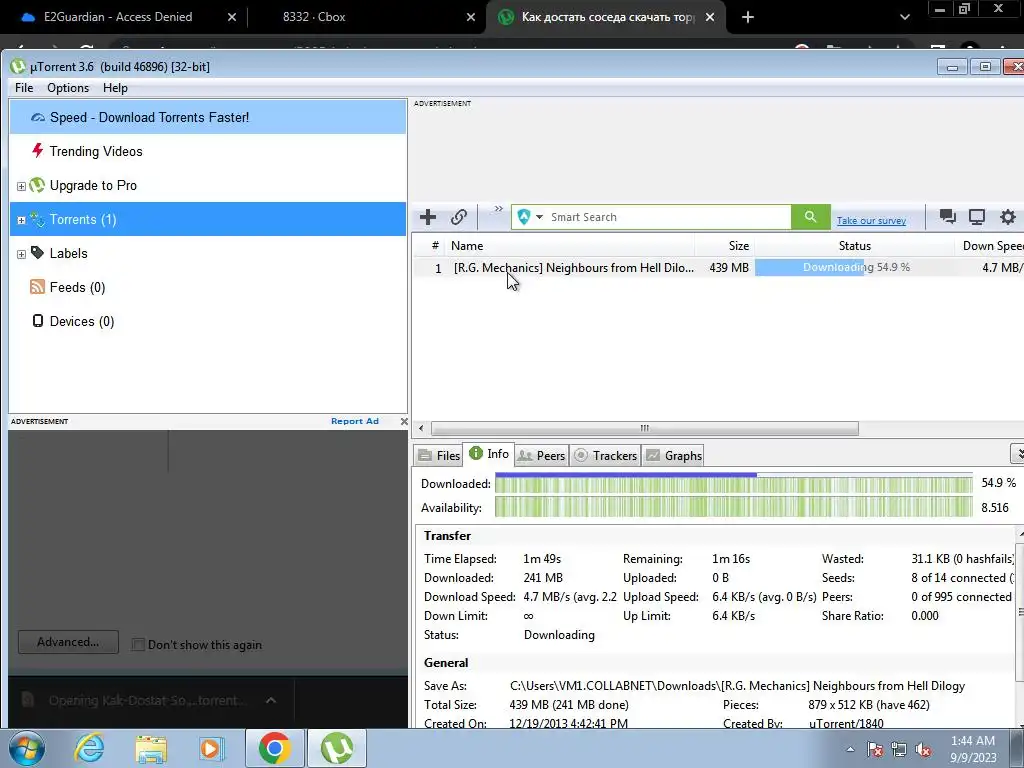The height and width of the screenshot is (768, 1024).
Task: Launch Internet Explorer from the taskbar
Action: click(x=88, y=748)
